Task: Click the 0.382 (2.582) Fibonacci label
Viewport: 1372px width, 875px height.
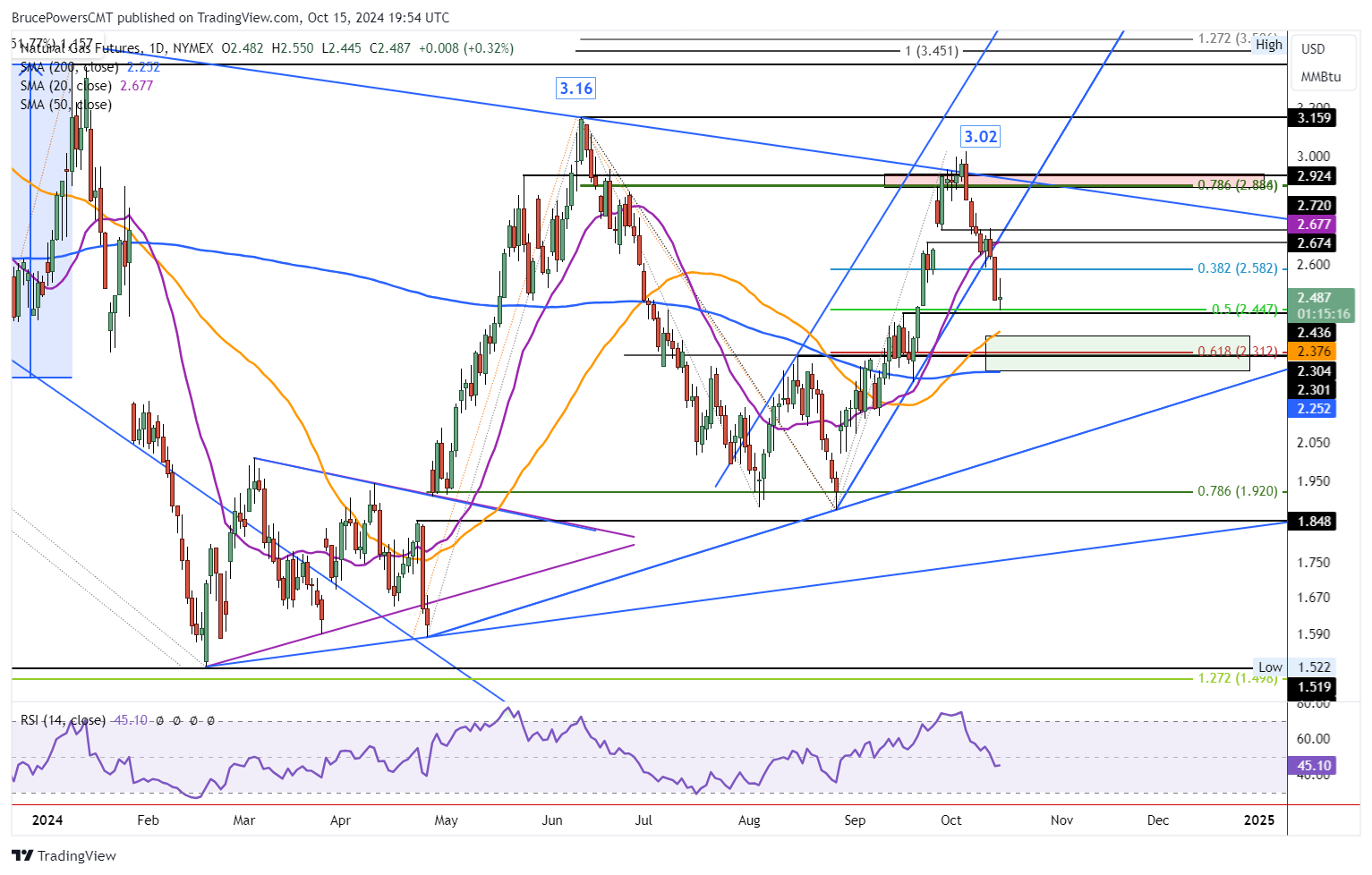Action: tap(1237, 268)
